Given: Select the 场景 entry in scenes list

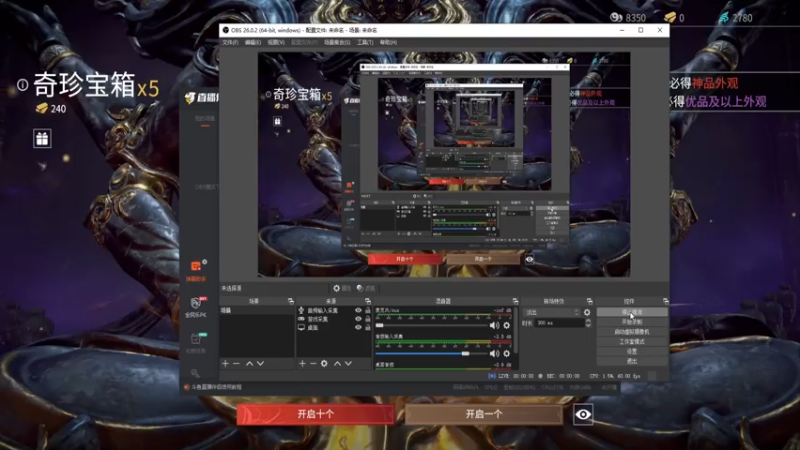Looking at the screenshot, I should [257, 310].
